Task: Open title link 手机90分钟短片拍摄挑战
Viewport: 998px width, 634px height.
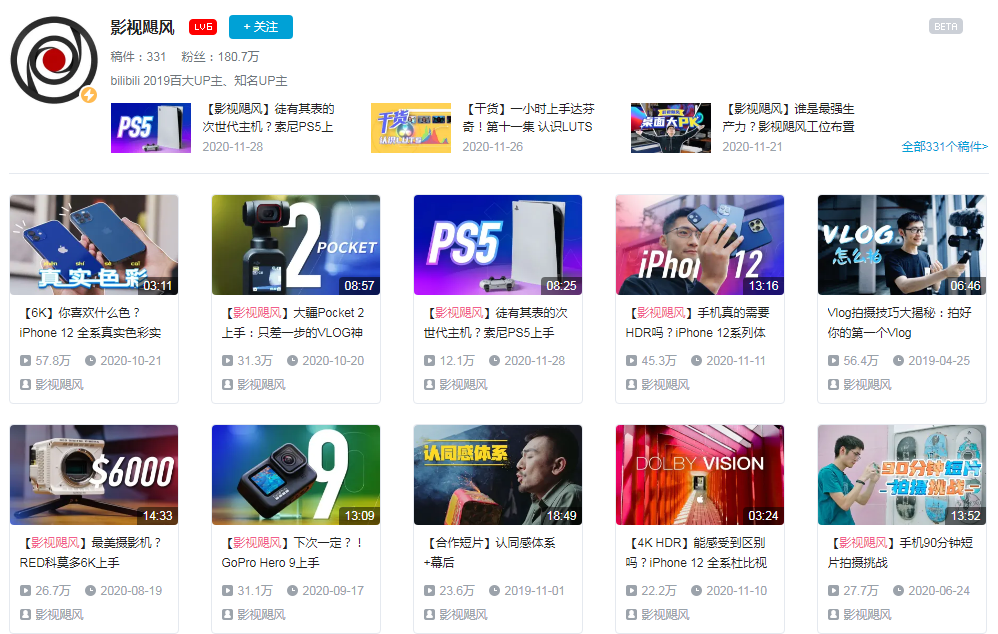Action: click(900, 553)
